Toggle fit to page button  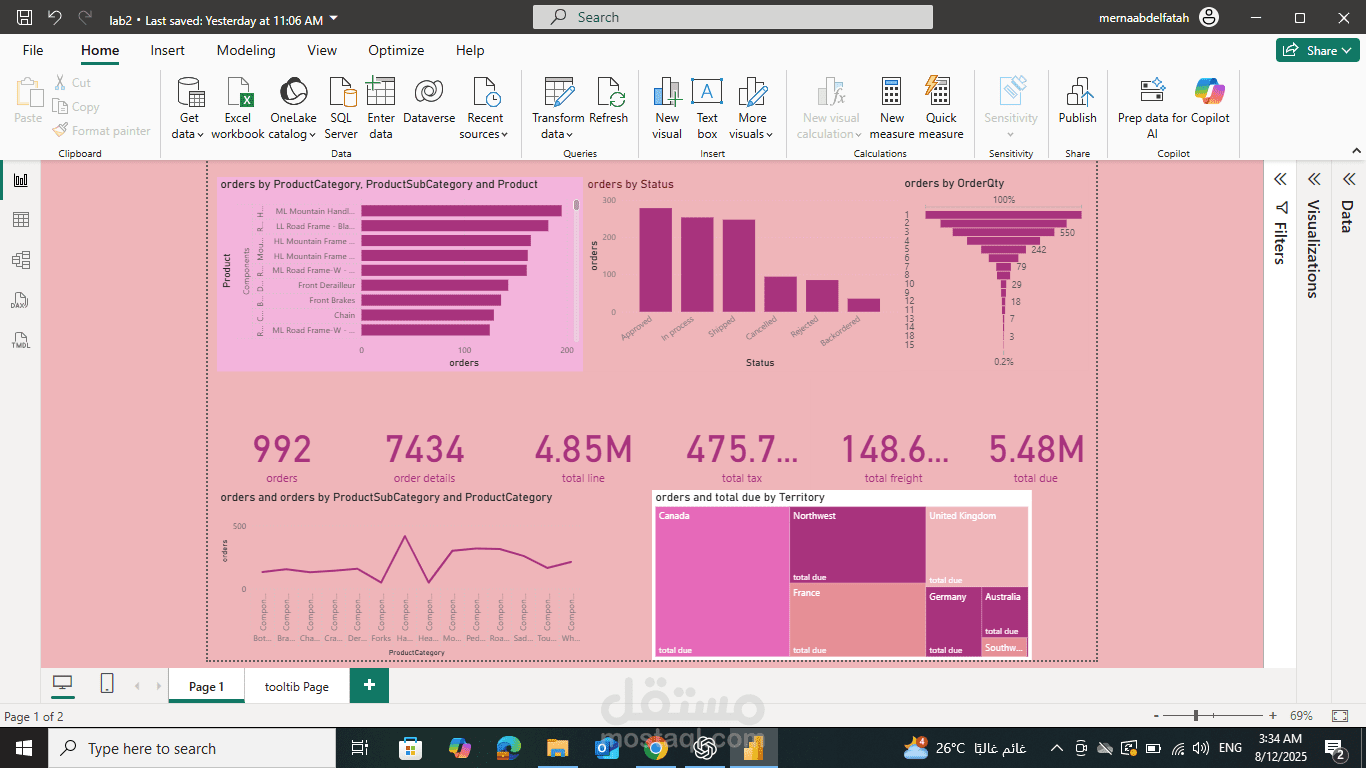coord(1340,716)
